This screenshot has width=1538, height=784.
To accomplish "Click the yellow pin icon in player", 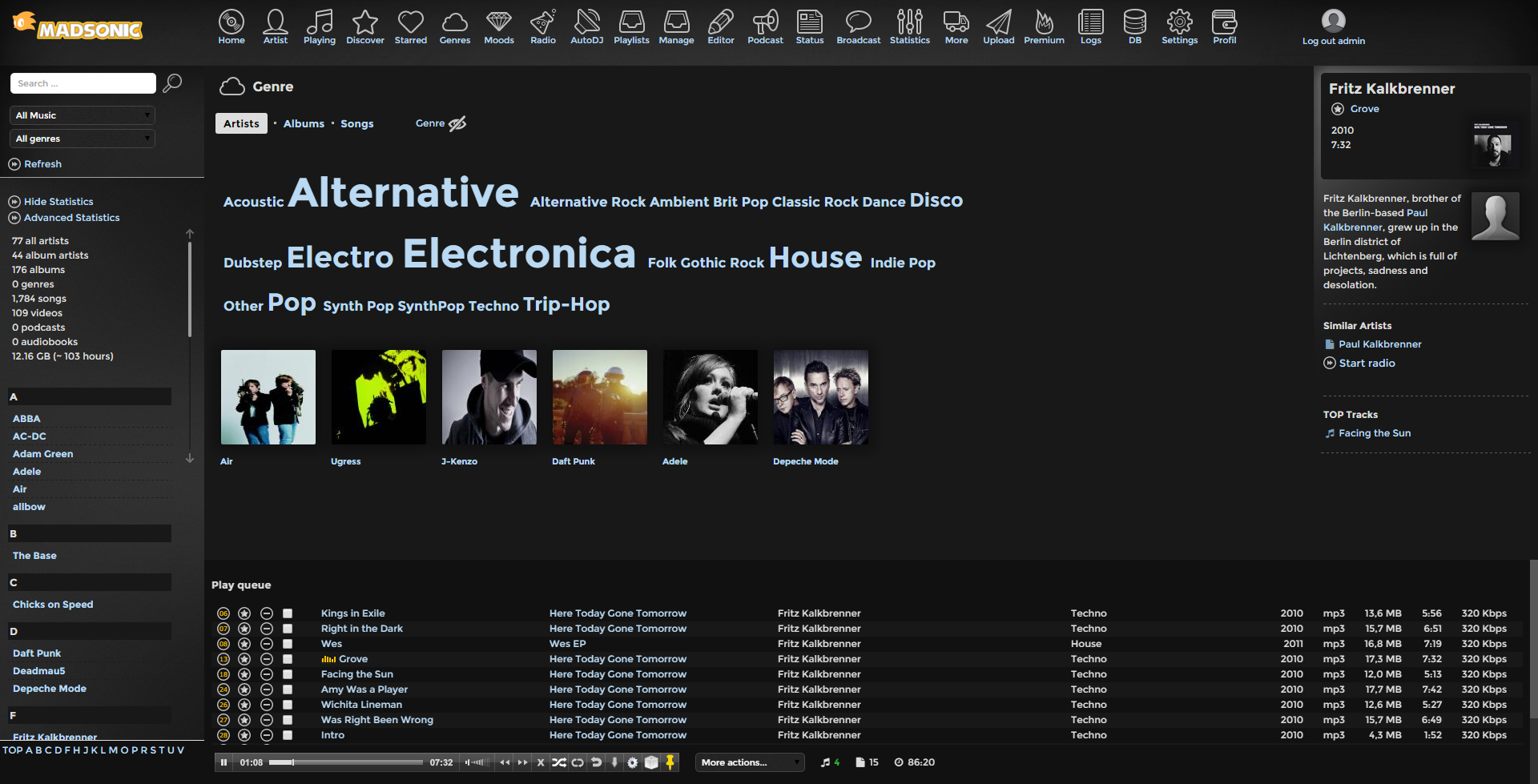I will coord(670,762).
